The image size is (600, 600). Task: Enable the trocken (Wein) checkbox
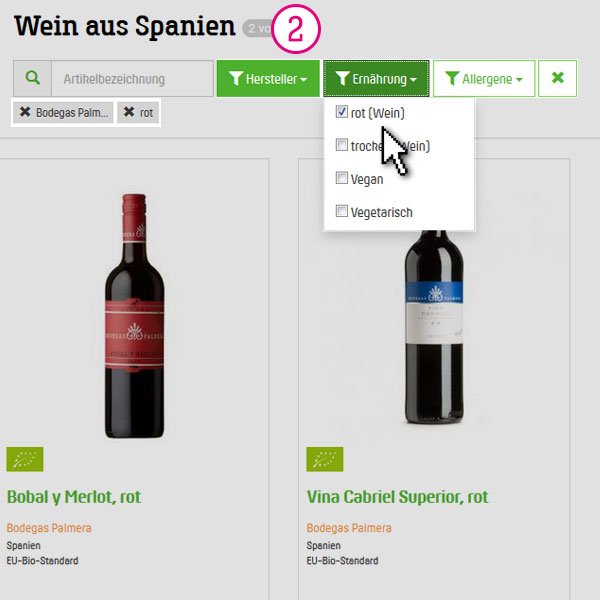coord(341,145)
